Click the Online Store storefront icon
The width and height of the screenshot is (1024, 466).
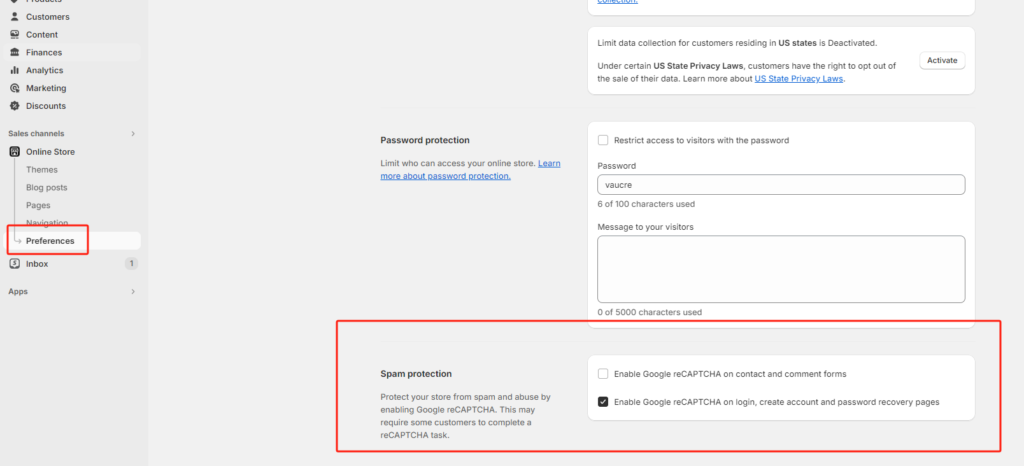[15, 152]
